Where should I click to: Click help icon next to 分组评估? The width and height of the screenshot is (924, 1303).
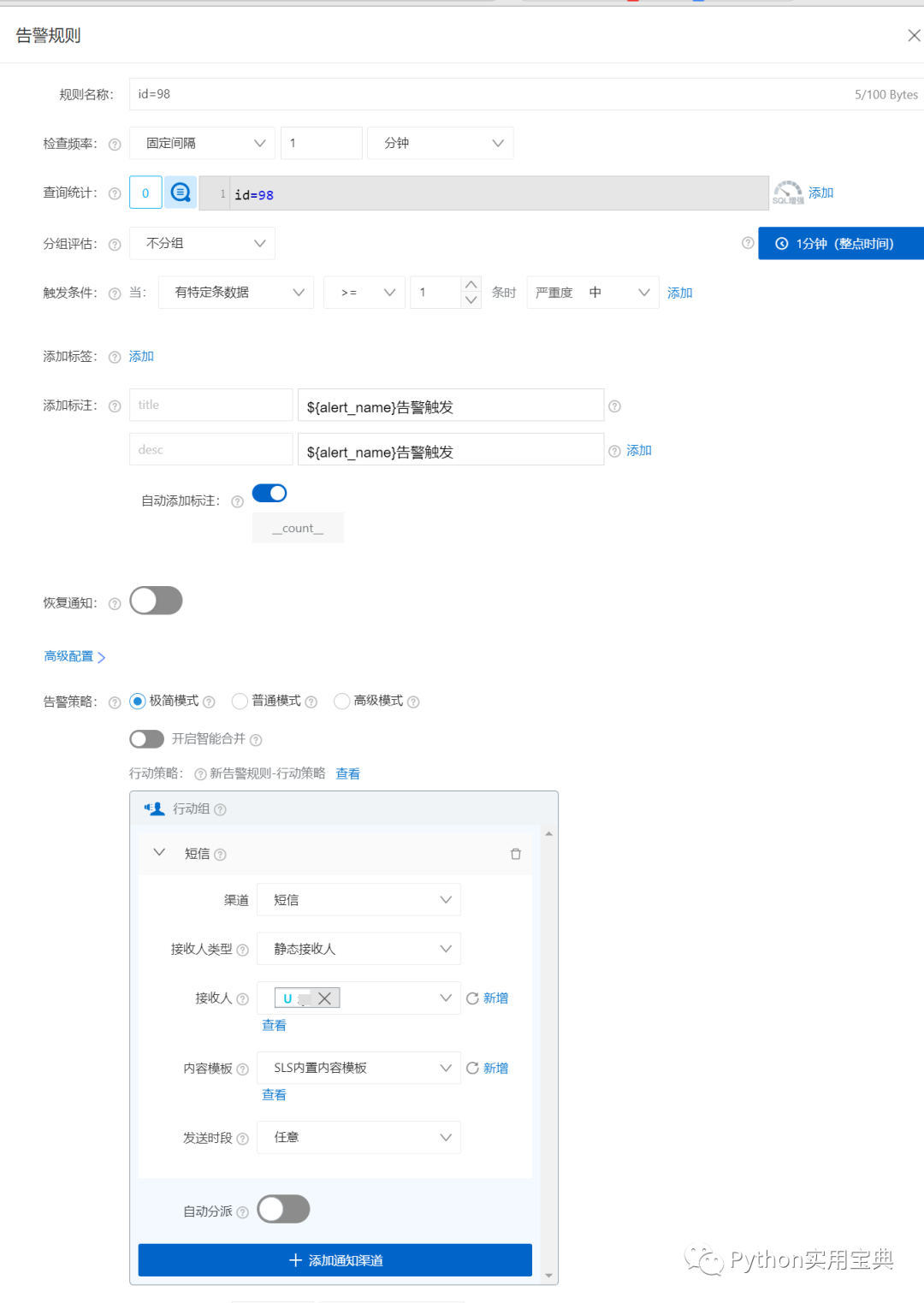115,245
